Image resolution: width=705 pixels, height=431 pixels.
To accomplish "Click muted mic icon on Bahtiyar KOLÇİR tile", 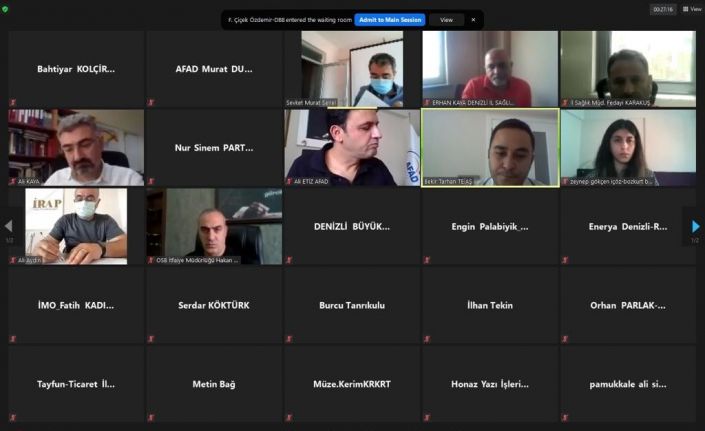I will pyautogui.click(x=13, y=102).
